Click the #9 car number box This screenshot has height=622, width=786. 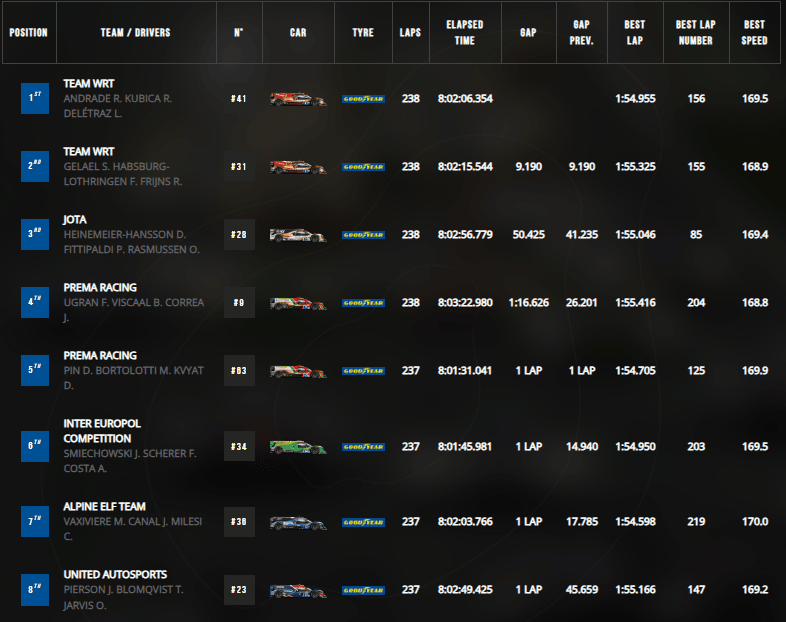(x=239, y=303)
